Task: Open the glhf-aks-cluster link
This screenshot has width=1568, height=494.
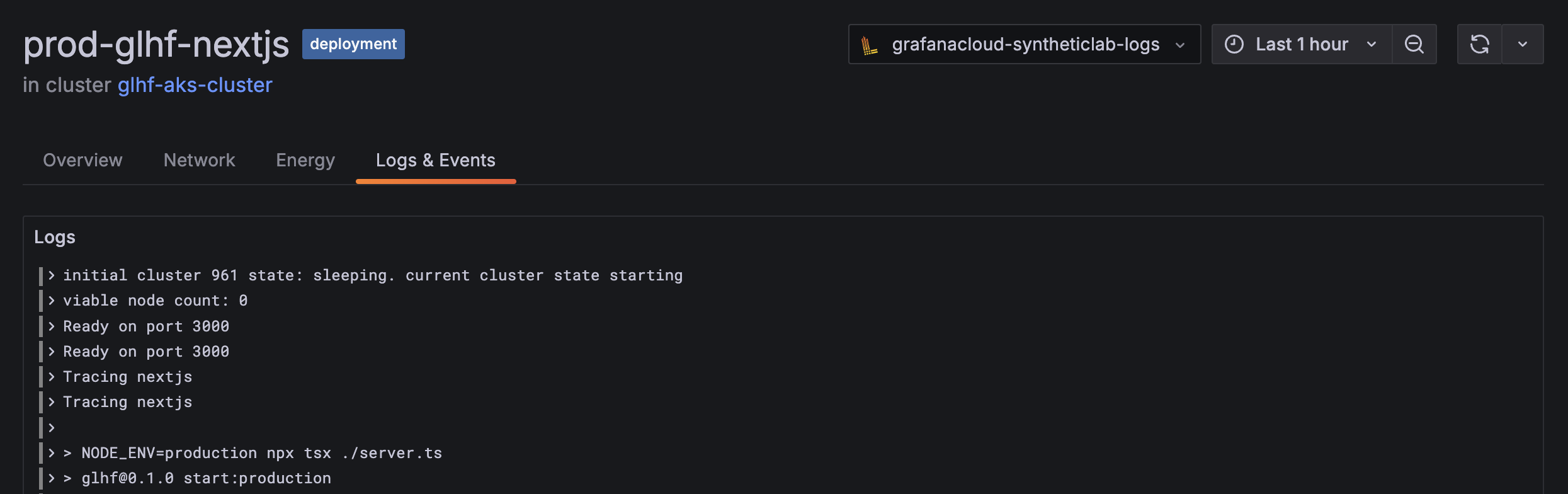Action: click(195, 85)
